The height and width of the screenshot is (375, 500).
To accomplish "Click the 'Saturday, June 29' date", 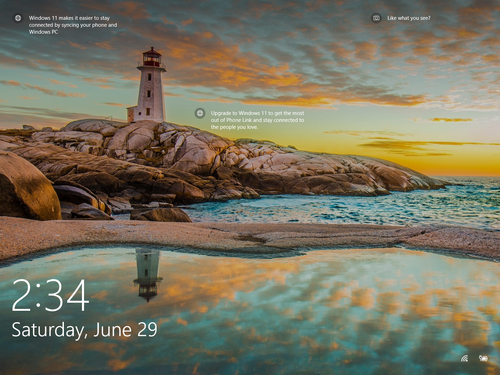I will click(84, 330).
